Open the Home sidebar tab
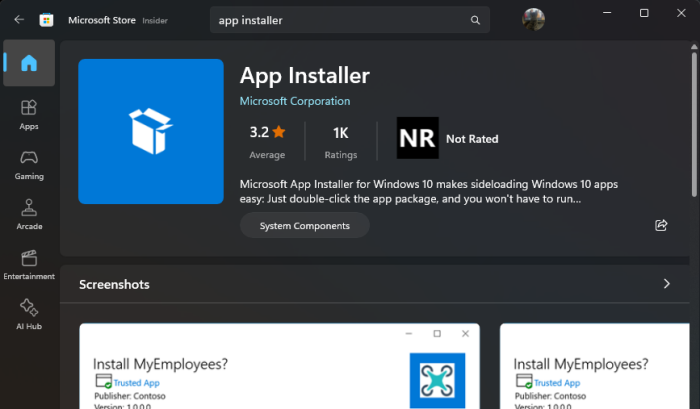Viewport: 700px width, 409px height. point(29,63)
